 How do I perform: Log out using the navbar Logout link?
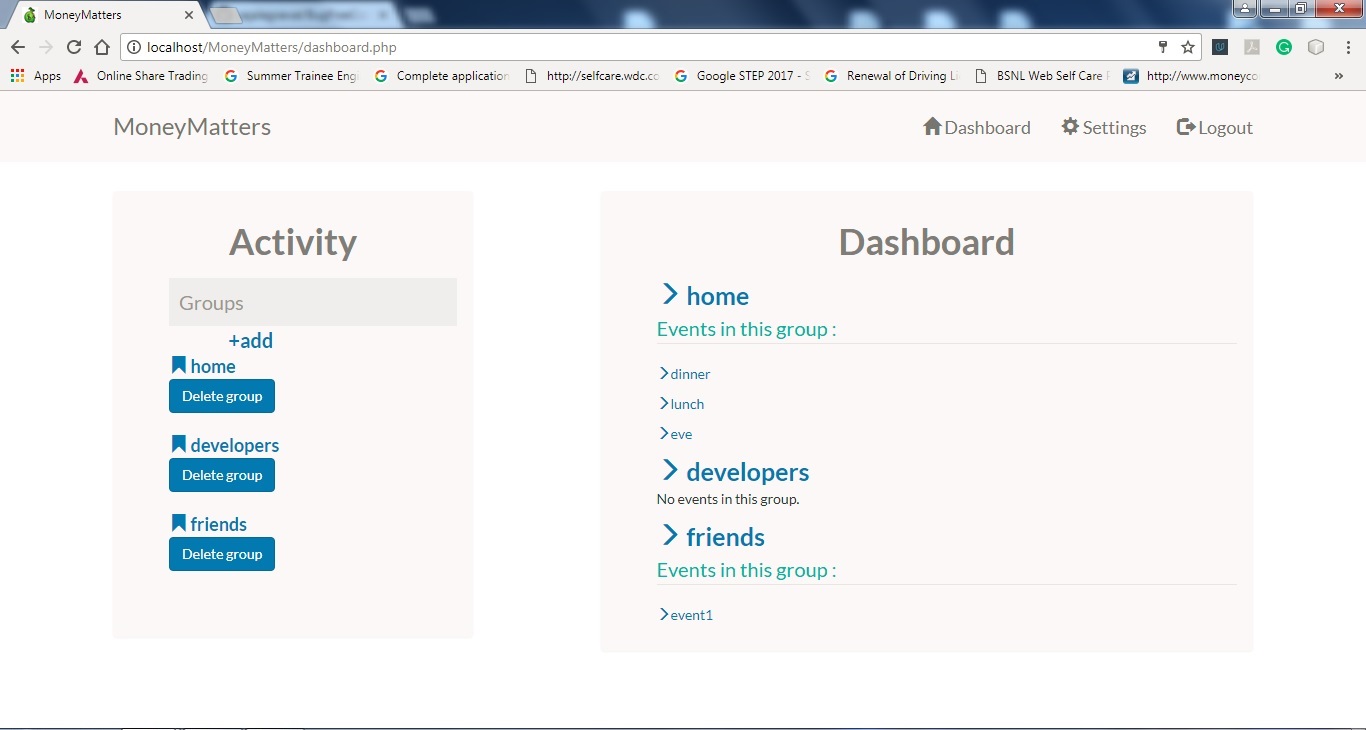[1215, 127]
